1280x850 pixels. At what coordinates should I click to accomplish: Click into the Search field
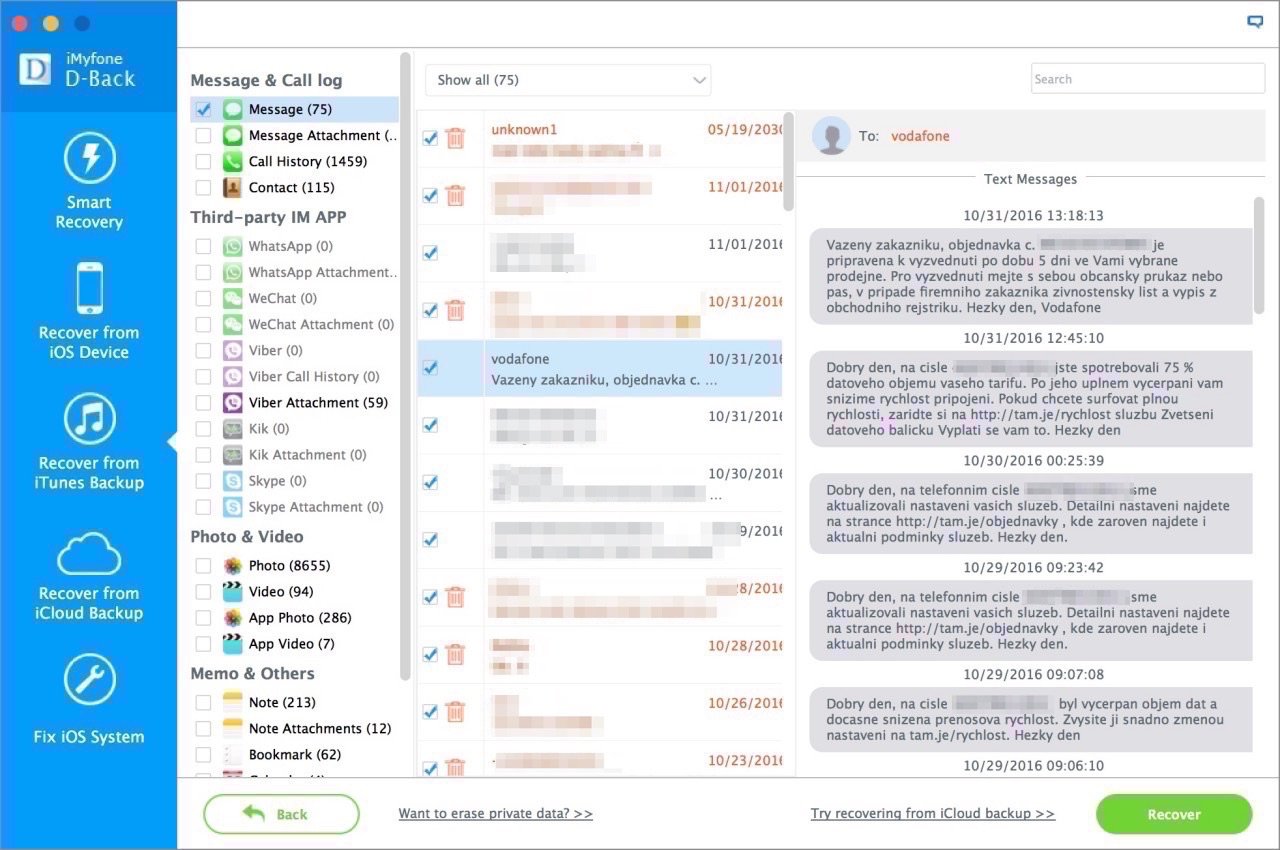click(1147, 79)
